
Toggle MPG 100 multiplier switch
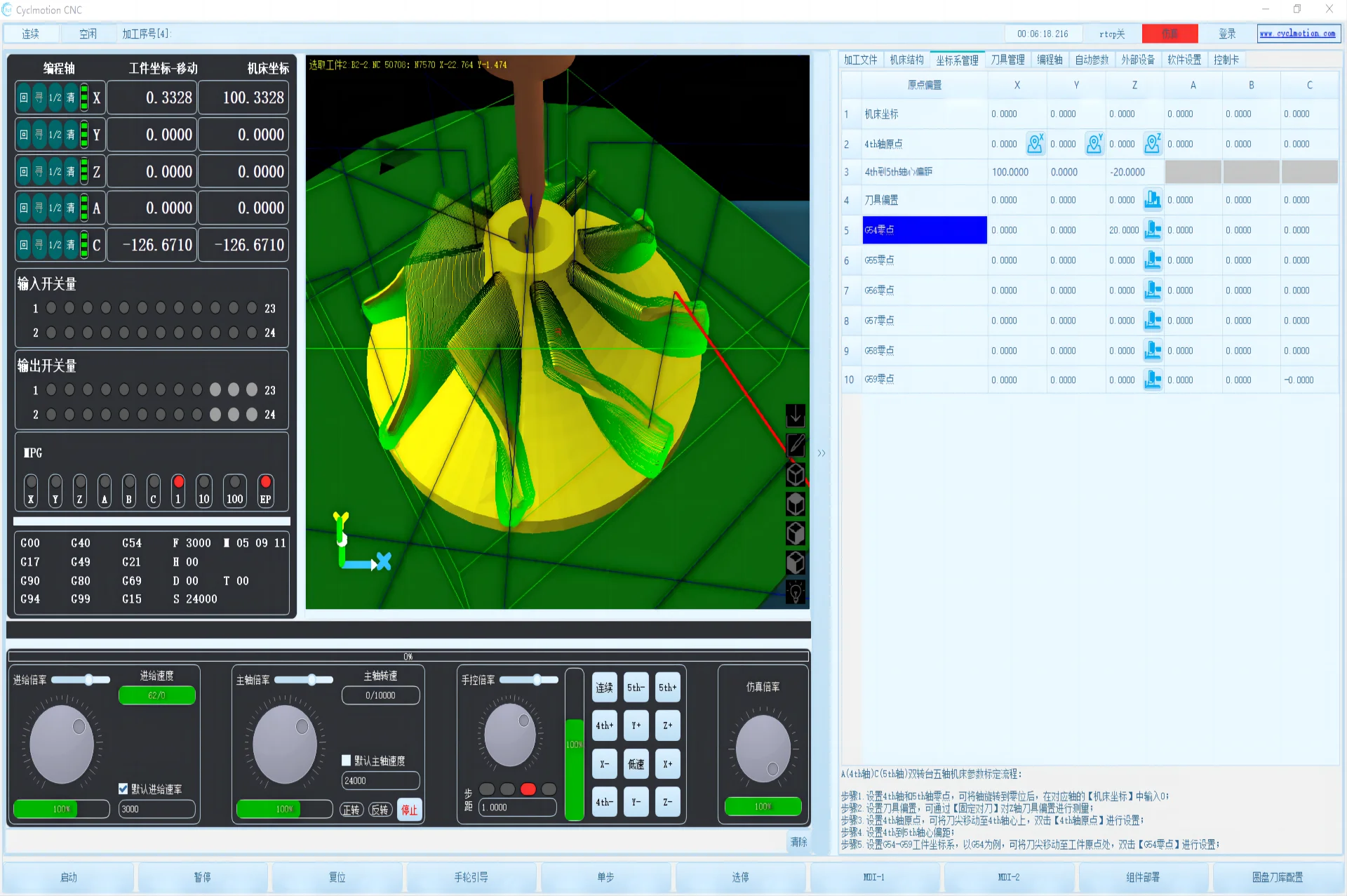tap(234, 490)
